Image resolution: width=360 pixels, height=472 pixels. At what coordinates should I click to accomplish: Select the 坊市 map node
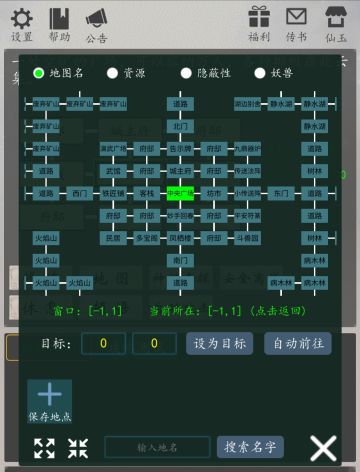214,193
